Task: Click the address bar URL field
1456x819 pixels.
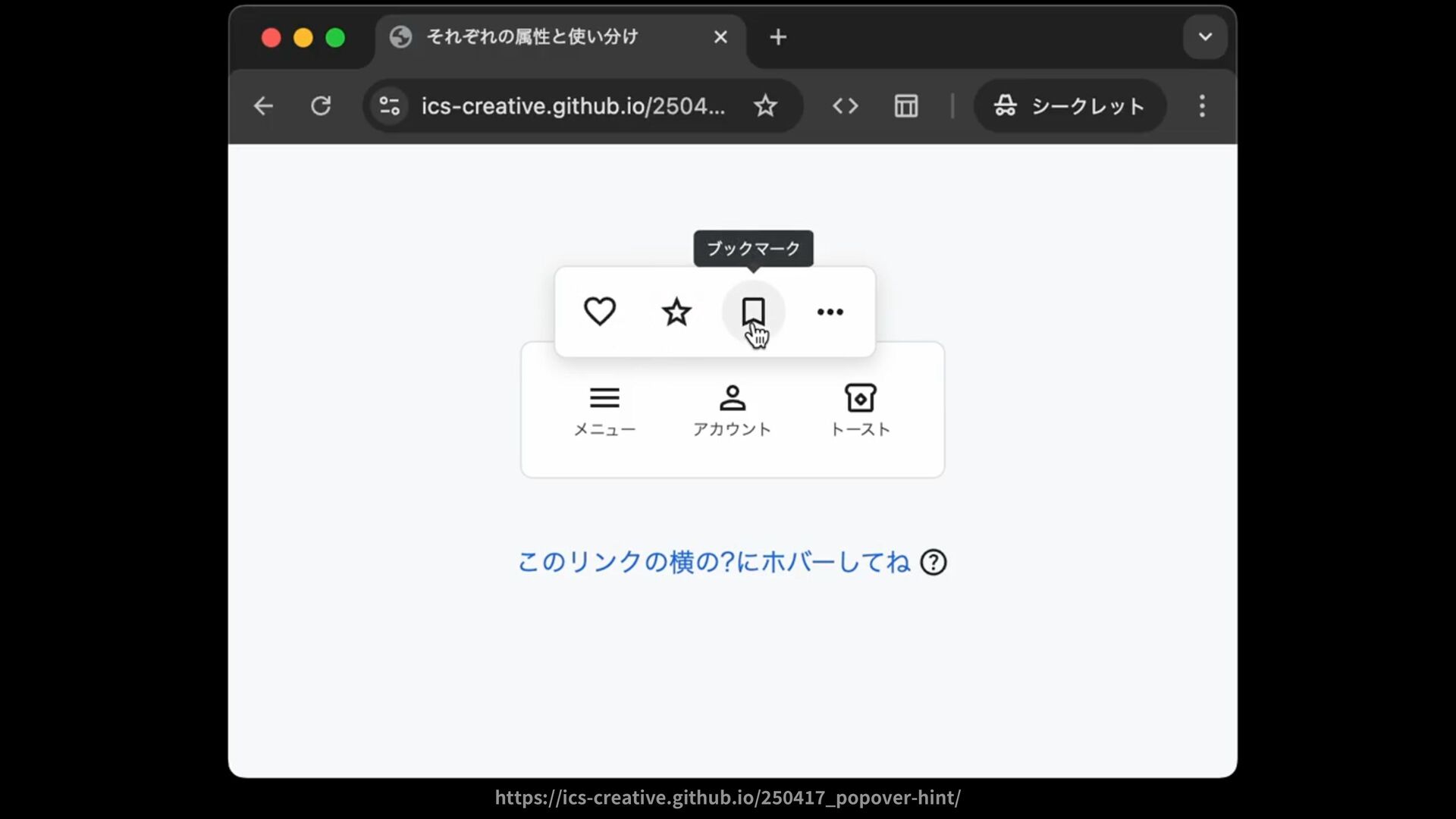Action: [573, 106]
